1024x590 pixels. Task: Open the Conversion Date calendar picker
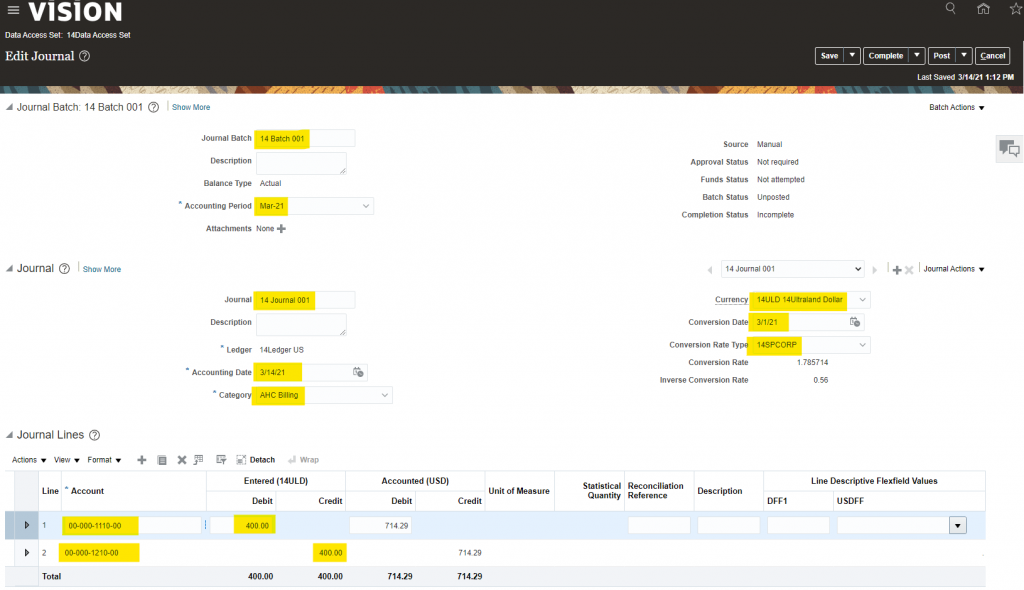pos(855,322)
